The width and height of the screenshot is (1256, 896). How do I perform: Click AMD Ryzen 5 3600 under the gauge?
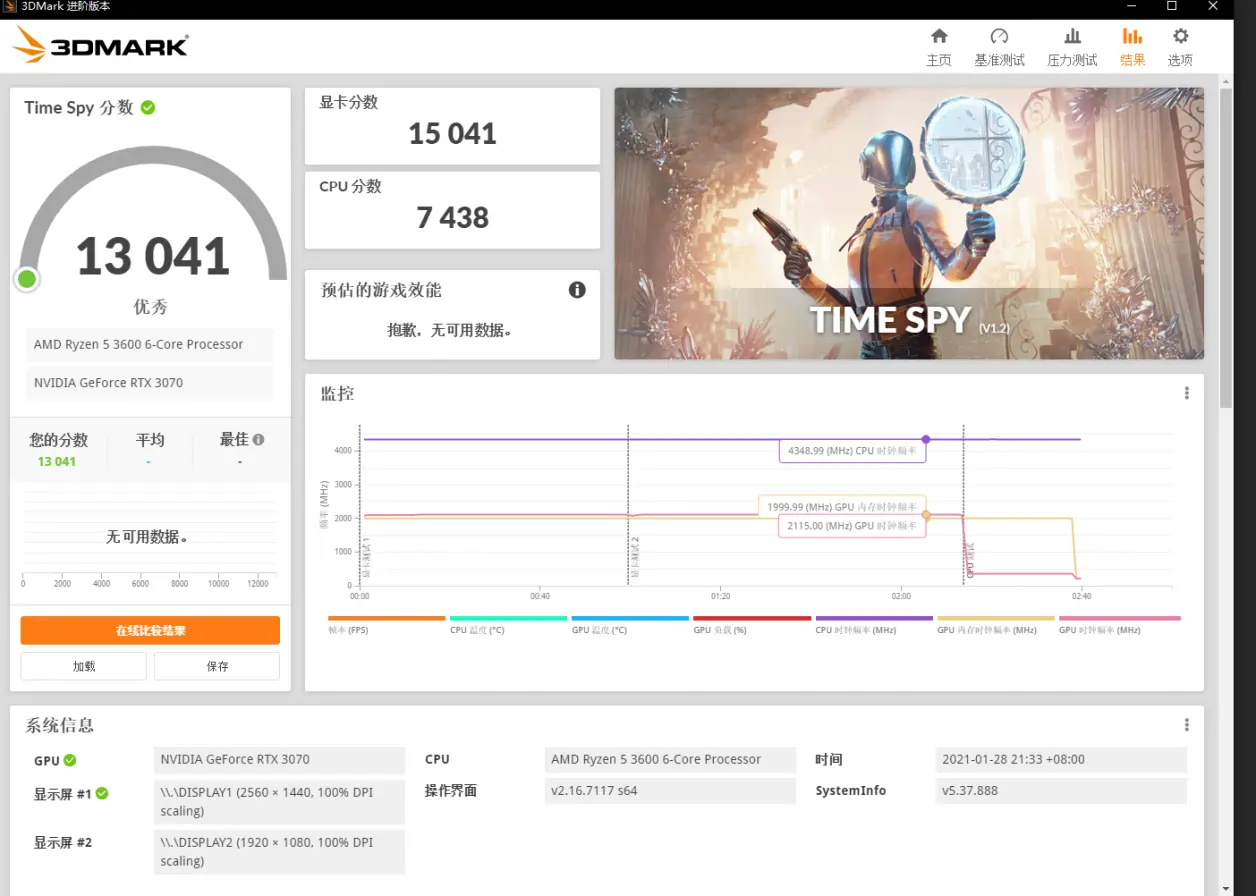click(x=150, y=344)
